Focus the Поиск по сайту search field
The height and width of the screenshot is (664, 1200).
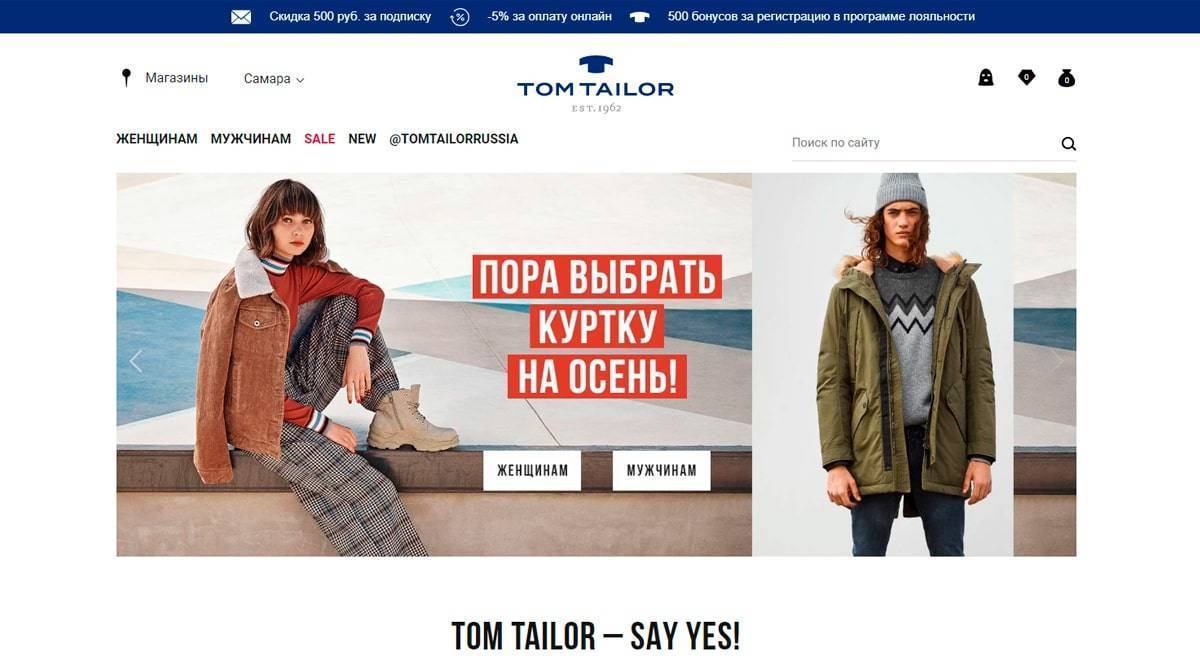(x=920, y=143)
